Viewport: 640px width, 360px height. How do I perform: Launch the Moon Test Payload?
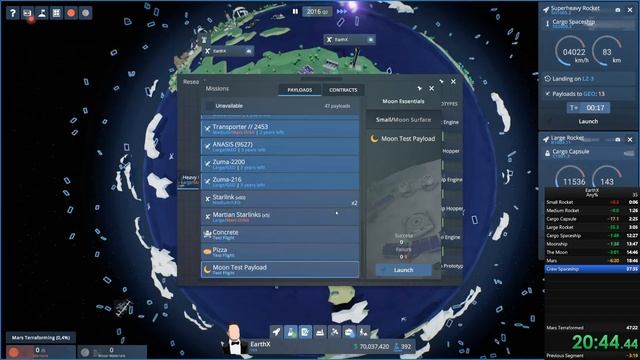403,270
